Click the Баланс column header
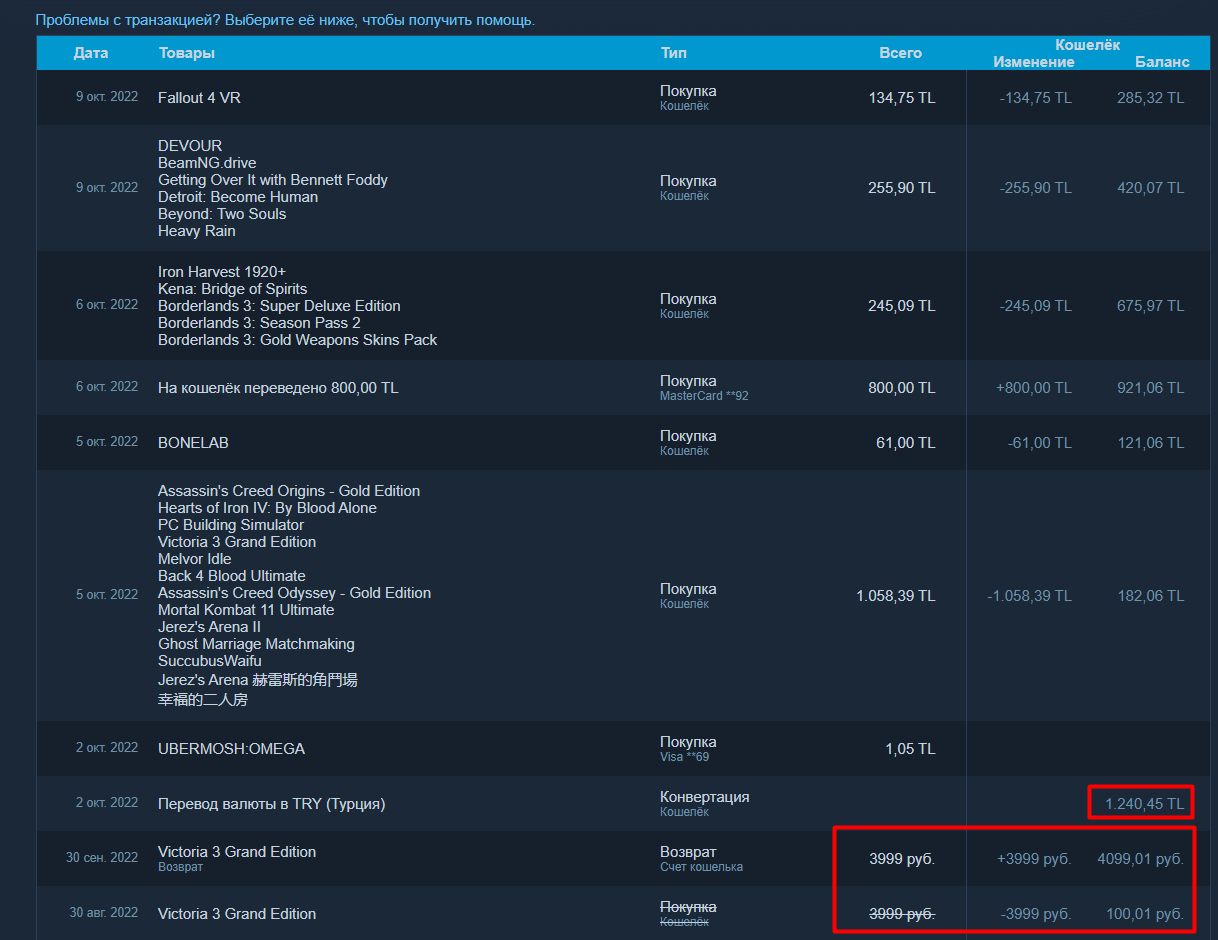Image resolution: width=1218 pixels, height=940 pixels. pyautogui.click(x=1162, y=62)
